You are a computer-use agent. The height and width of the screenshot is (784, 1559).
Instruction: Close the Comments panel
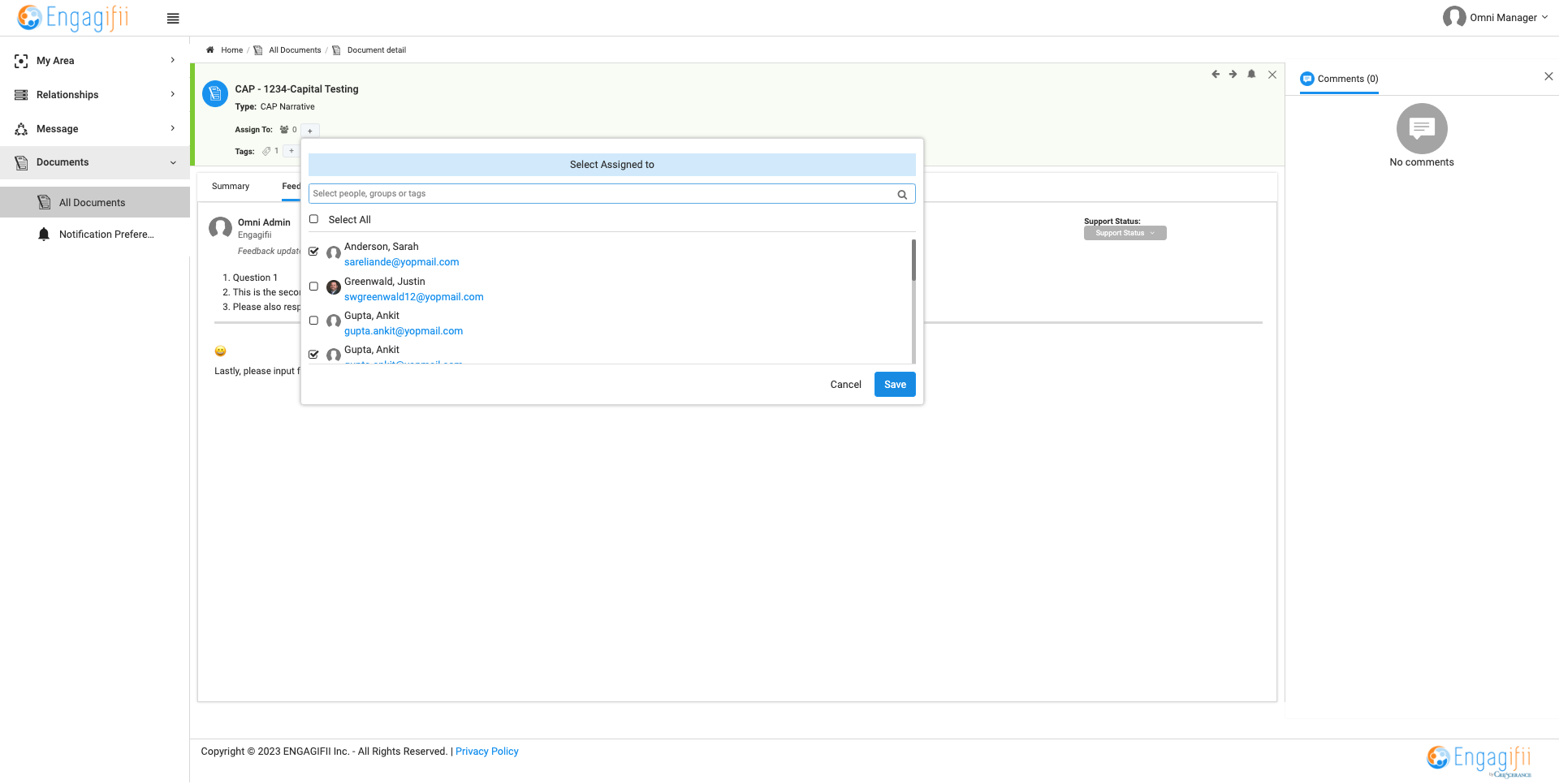(x=1548, y=76)
